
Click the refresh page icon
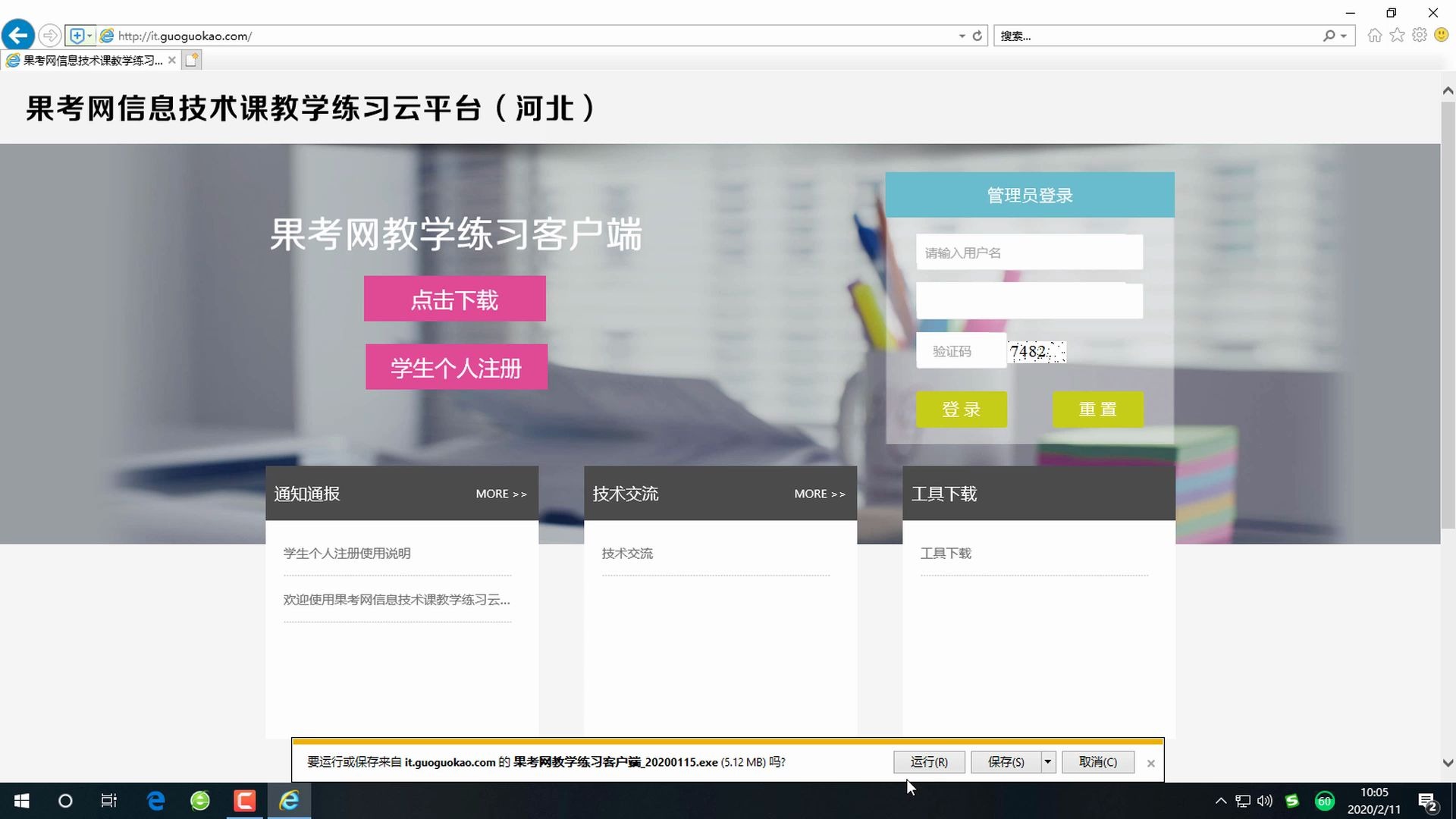pos(977,36)
